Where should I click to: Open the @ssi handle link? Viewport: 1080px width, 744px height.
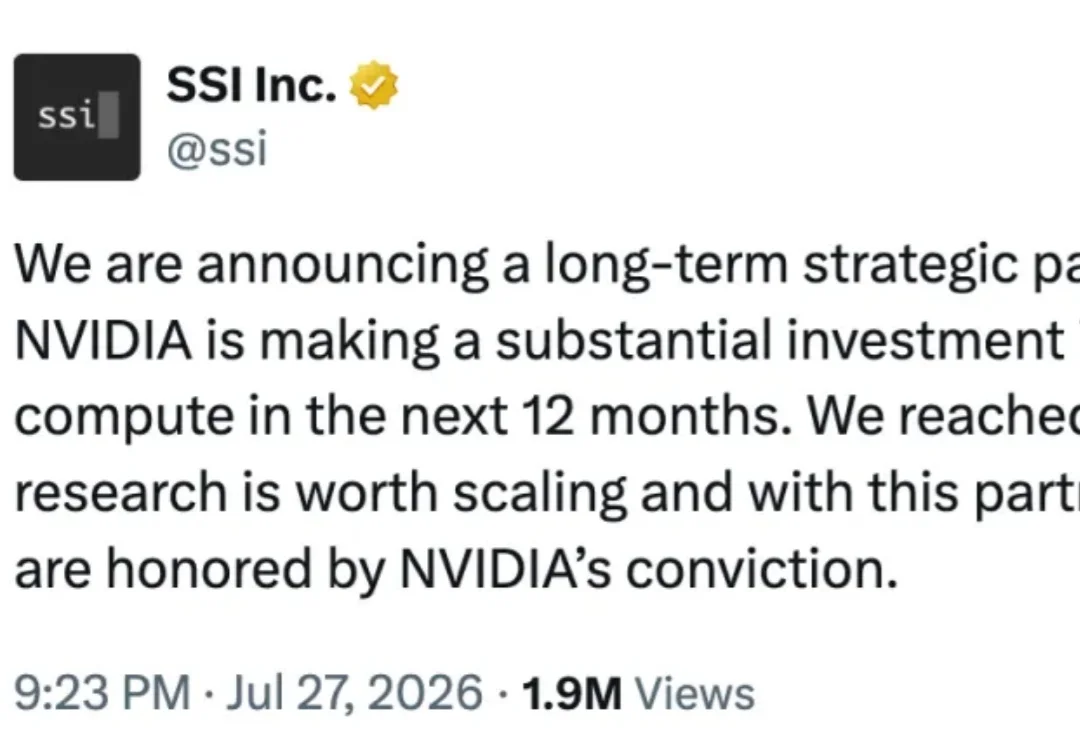click(216, 149)
